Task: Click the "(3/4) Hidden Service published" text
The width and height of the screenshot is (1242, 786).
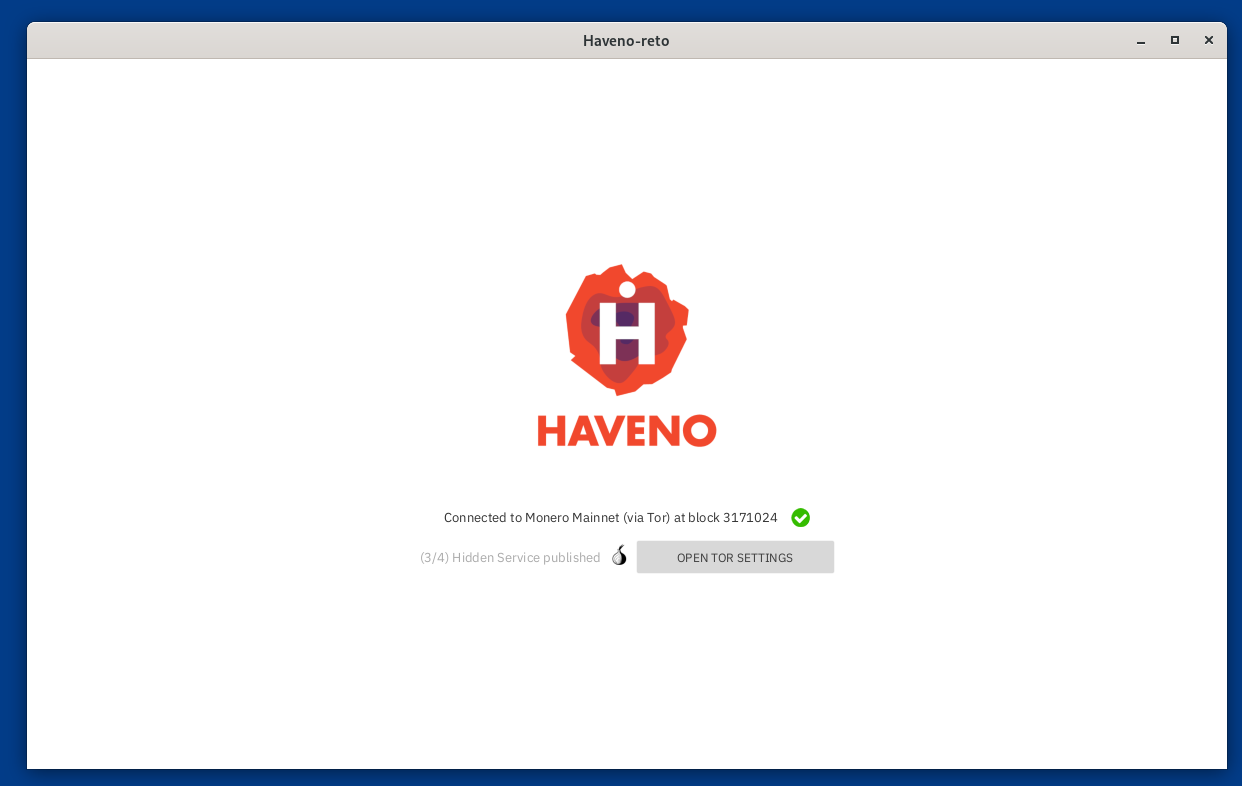Action: (x=510, y=558)
